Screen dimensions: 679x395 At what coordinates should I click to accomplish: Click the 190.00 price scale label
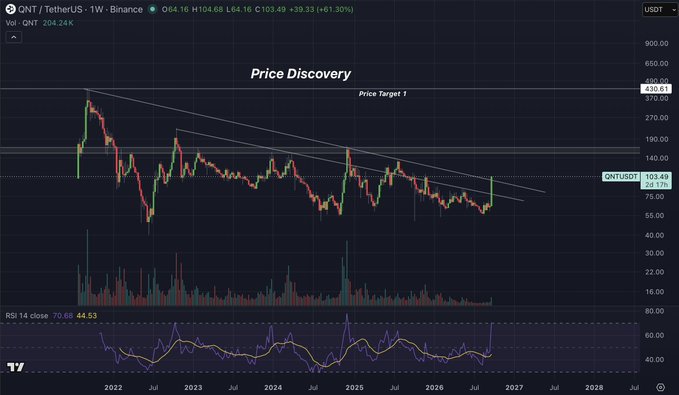[x=656, y=139]
